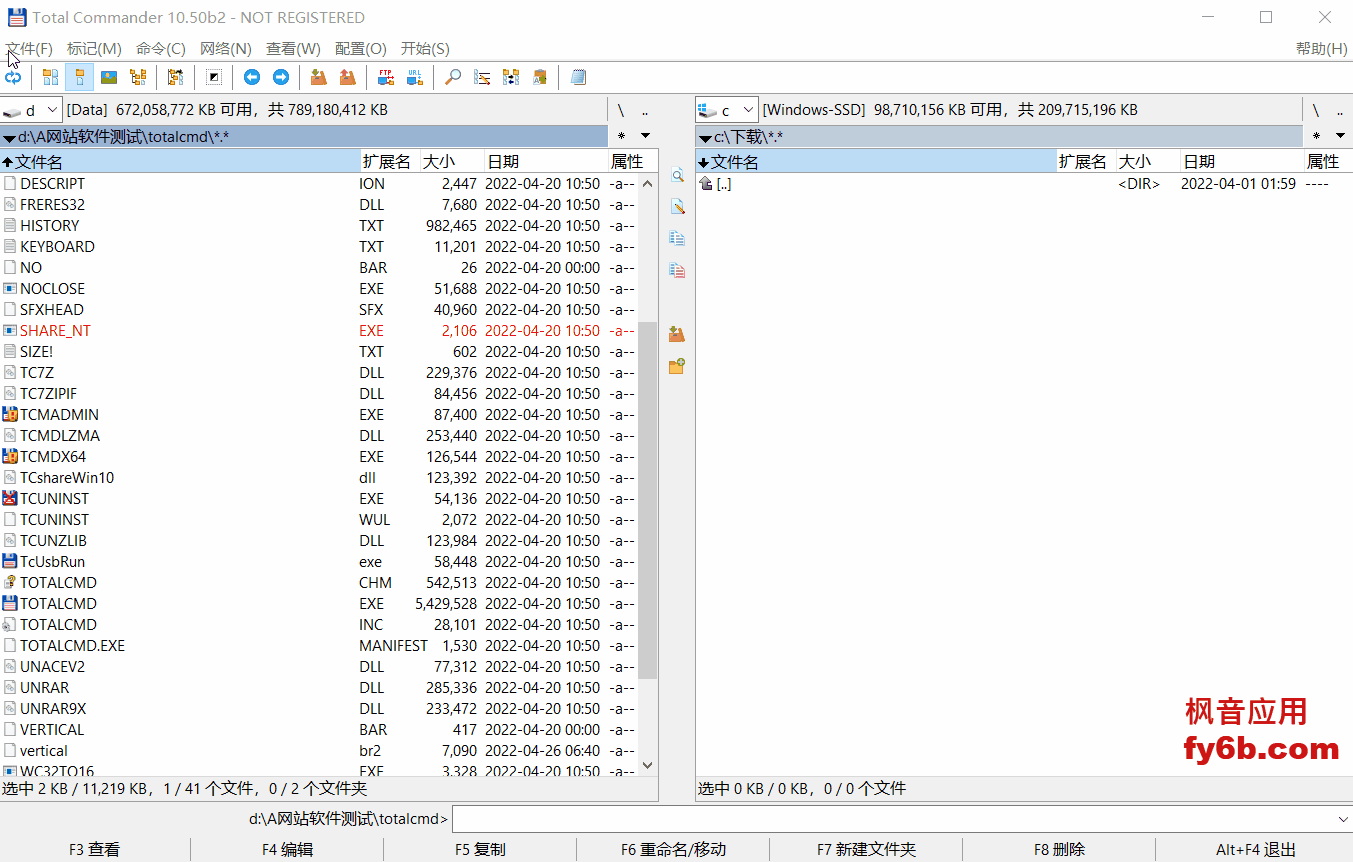The height and width of the screenshot is (862, 1353).
Task: Sort left panel by 大小 column
Action: point(451,161)
